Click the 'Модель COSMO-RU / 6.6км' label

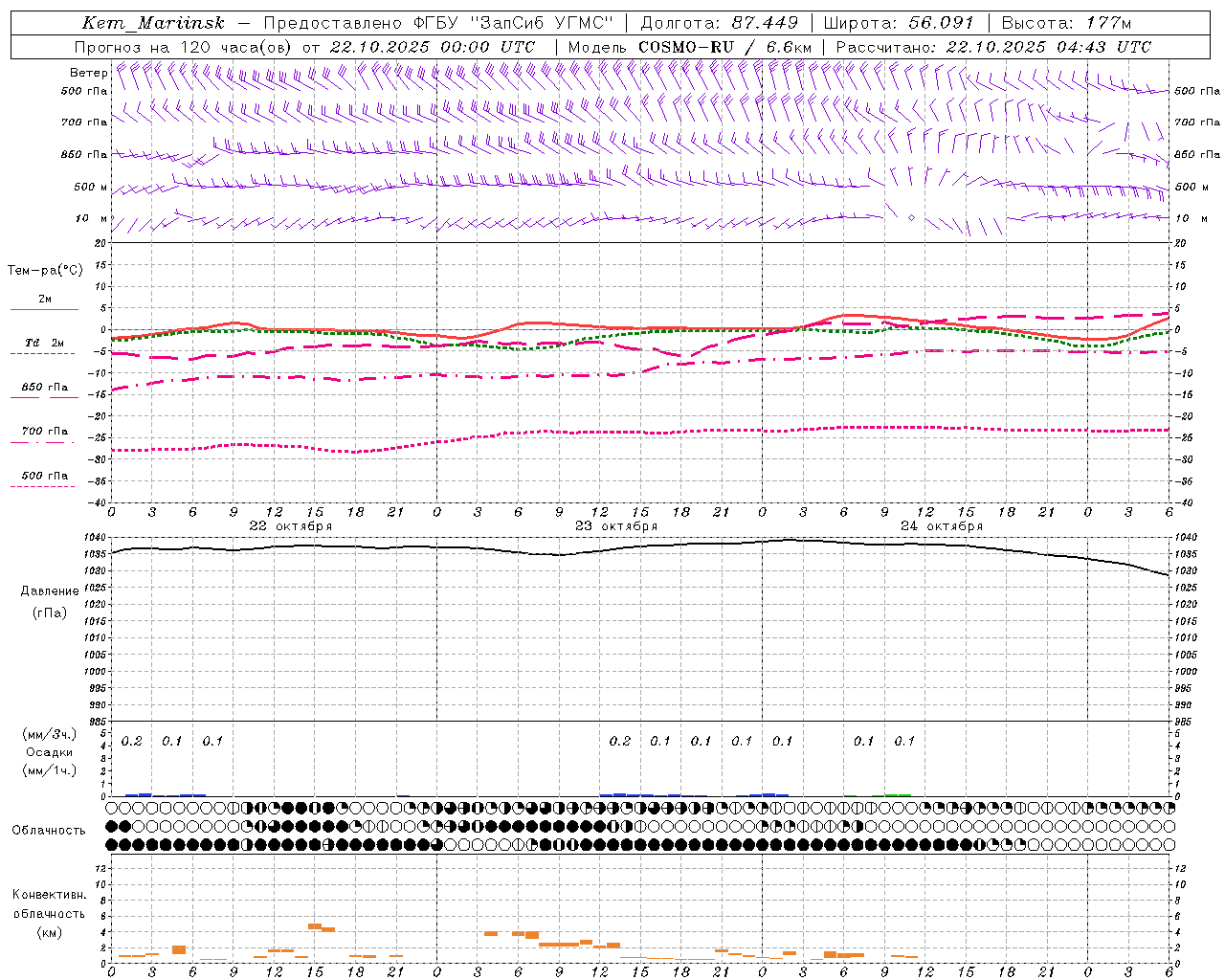pyautogui.click(x=690, y=47)
